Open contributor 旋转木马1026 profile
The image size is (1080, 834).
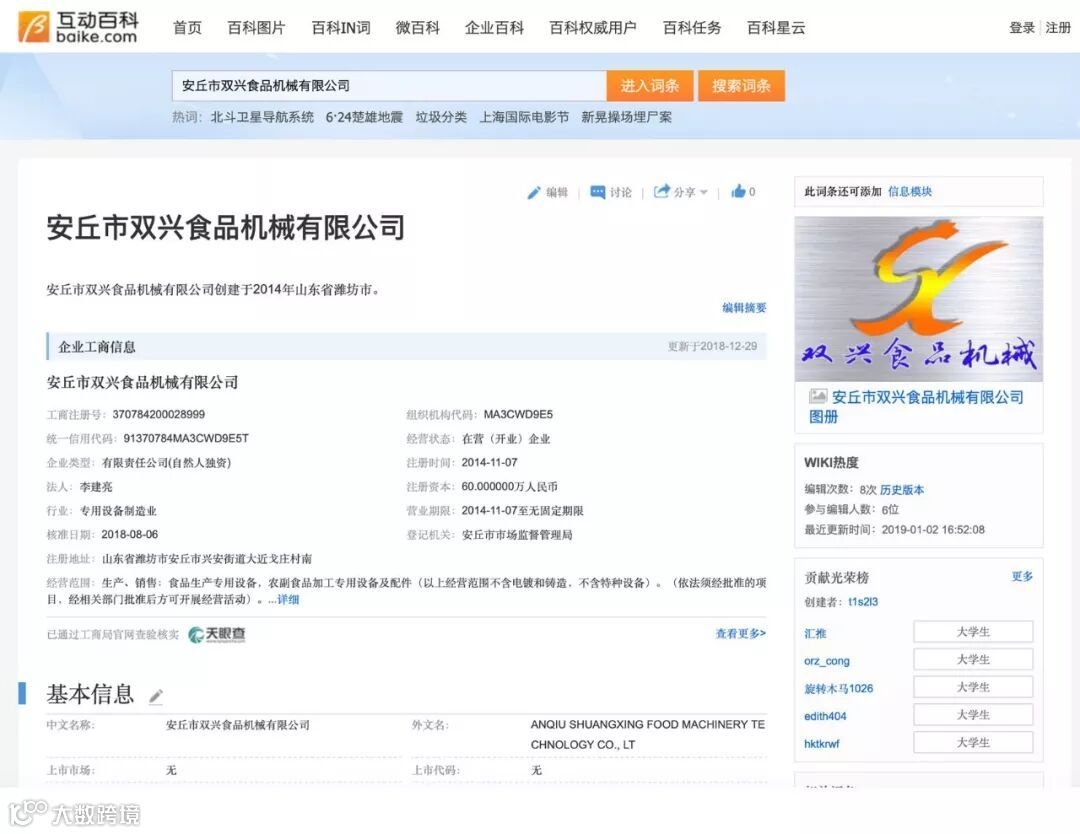838,689
